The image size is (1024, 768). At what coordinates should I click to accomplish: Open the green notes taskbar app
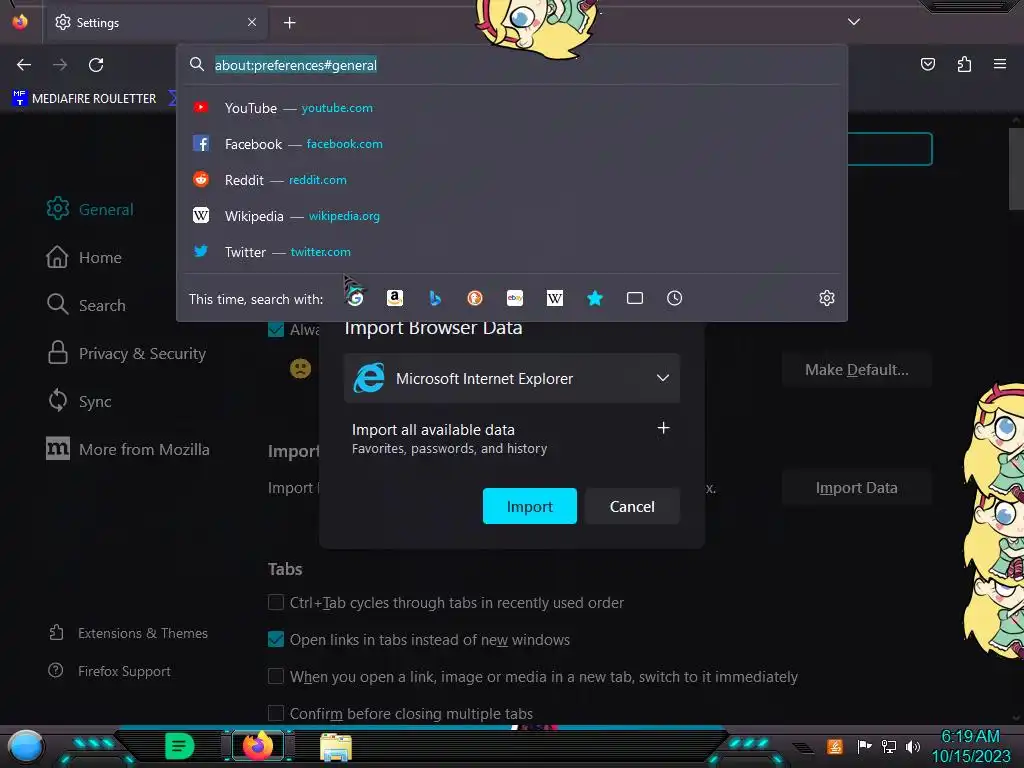point(180,746)
